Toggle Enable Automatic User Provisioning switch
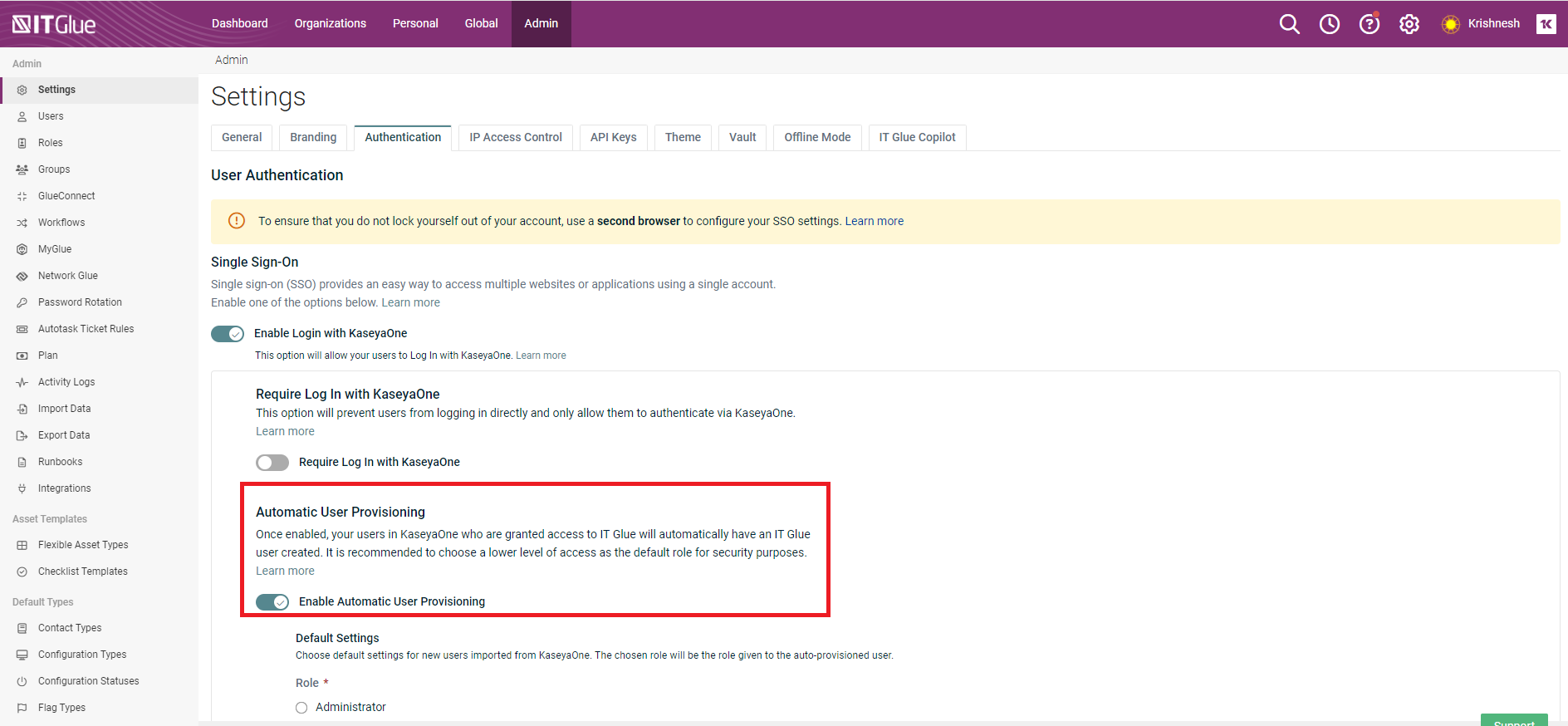The height and width of the screenshot is (726, 1568). (272, 602)
